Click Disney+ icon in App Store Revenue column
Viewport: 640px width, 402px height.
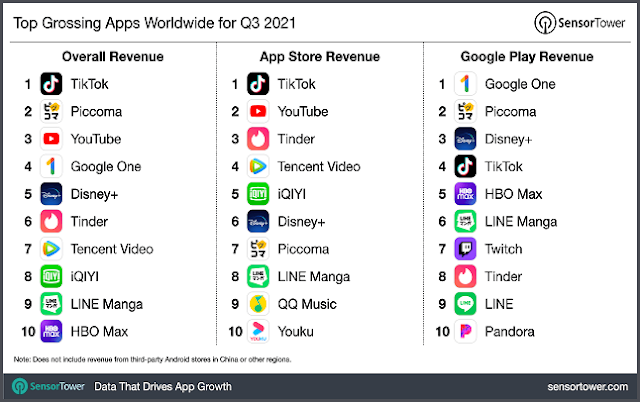(x=258, y=221)
